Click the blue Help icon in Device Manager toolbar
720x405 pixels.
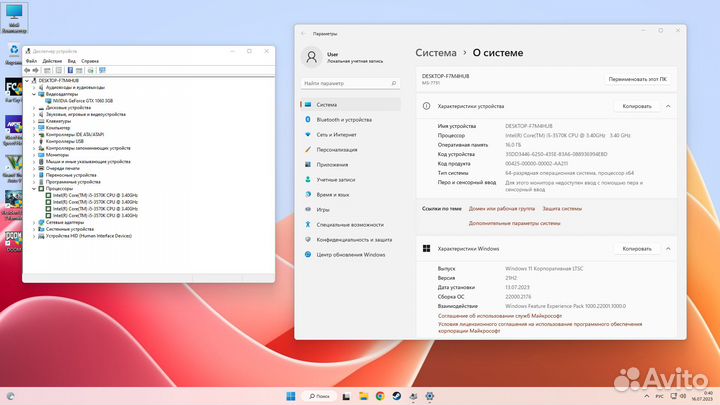pos(70,70)
